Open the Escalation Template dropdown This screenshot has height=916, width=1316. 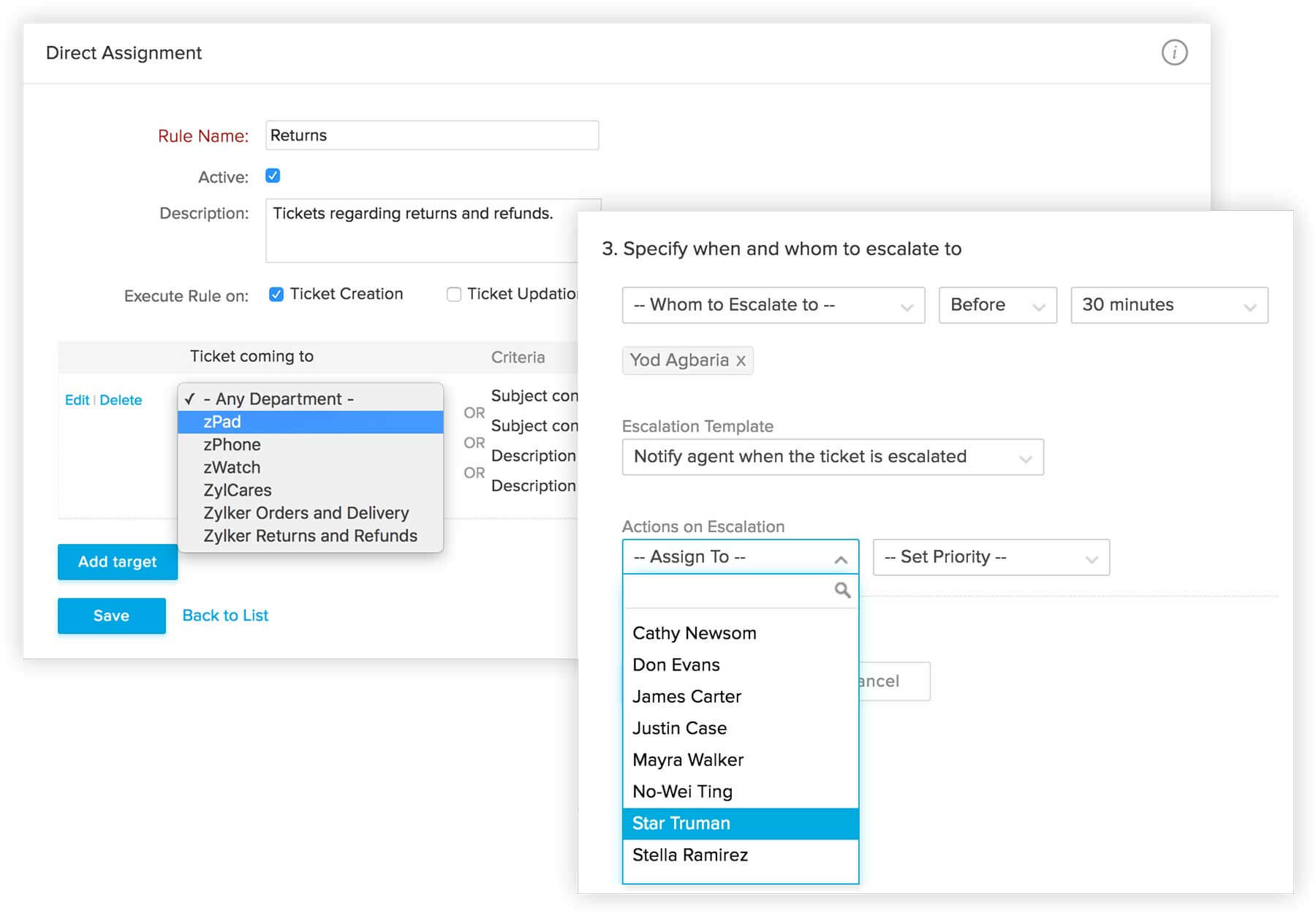[x=832, y=457]
